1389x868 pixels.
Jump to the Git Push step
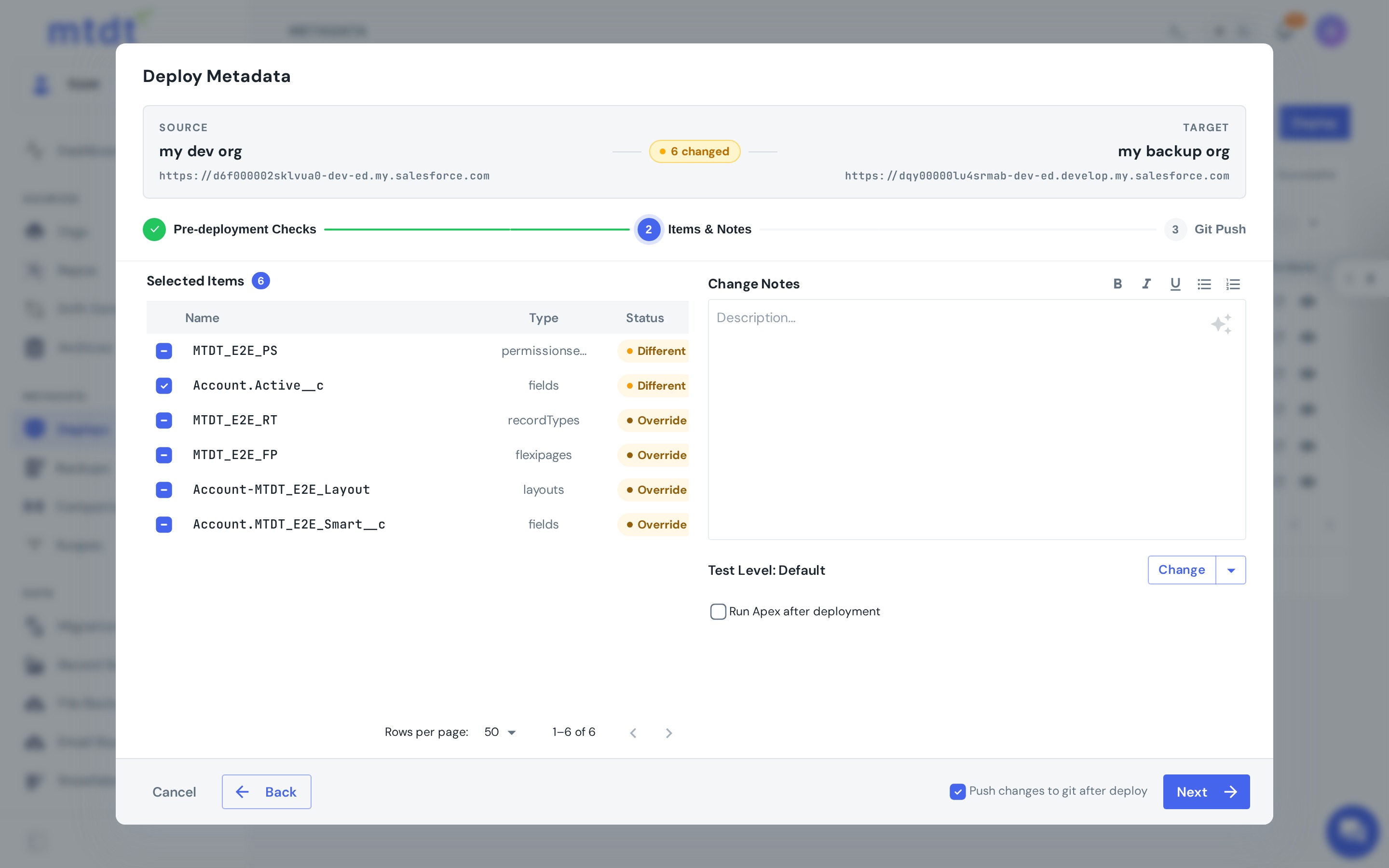[x=1205, y=229]
